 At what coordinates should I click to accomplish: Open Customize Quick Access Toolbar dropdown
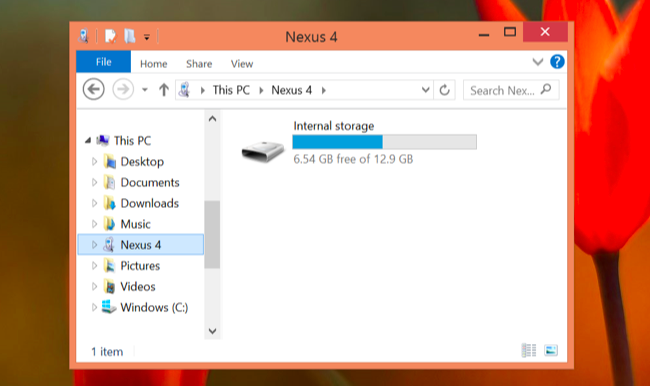147,37
